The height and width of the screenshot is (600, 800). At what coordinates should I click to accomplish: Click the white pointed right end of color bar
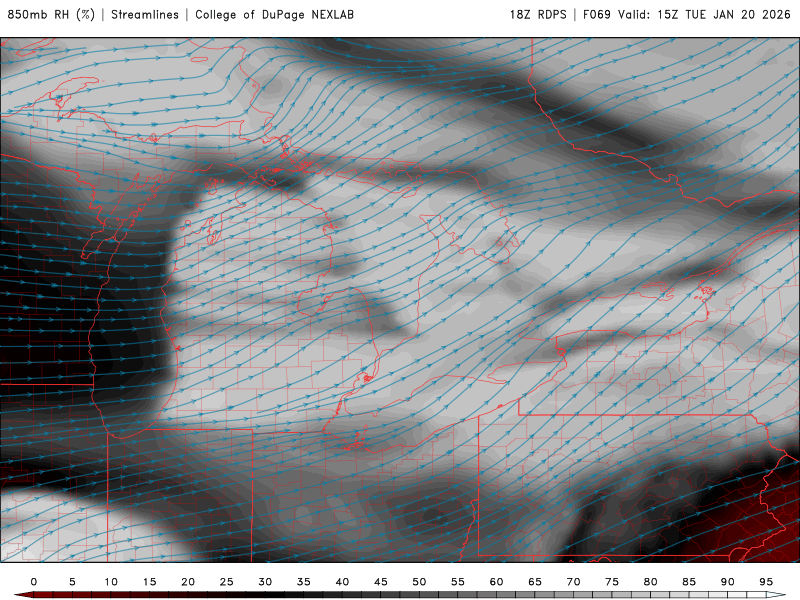point(777,595)
